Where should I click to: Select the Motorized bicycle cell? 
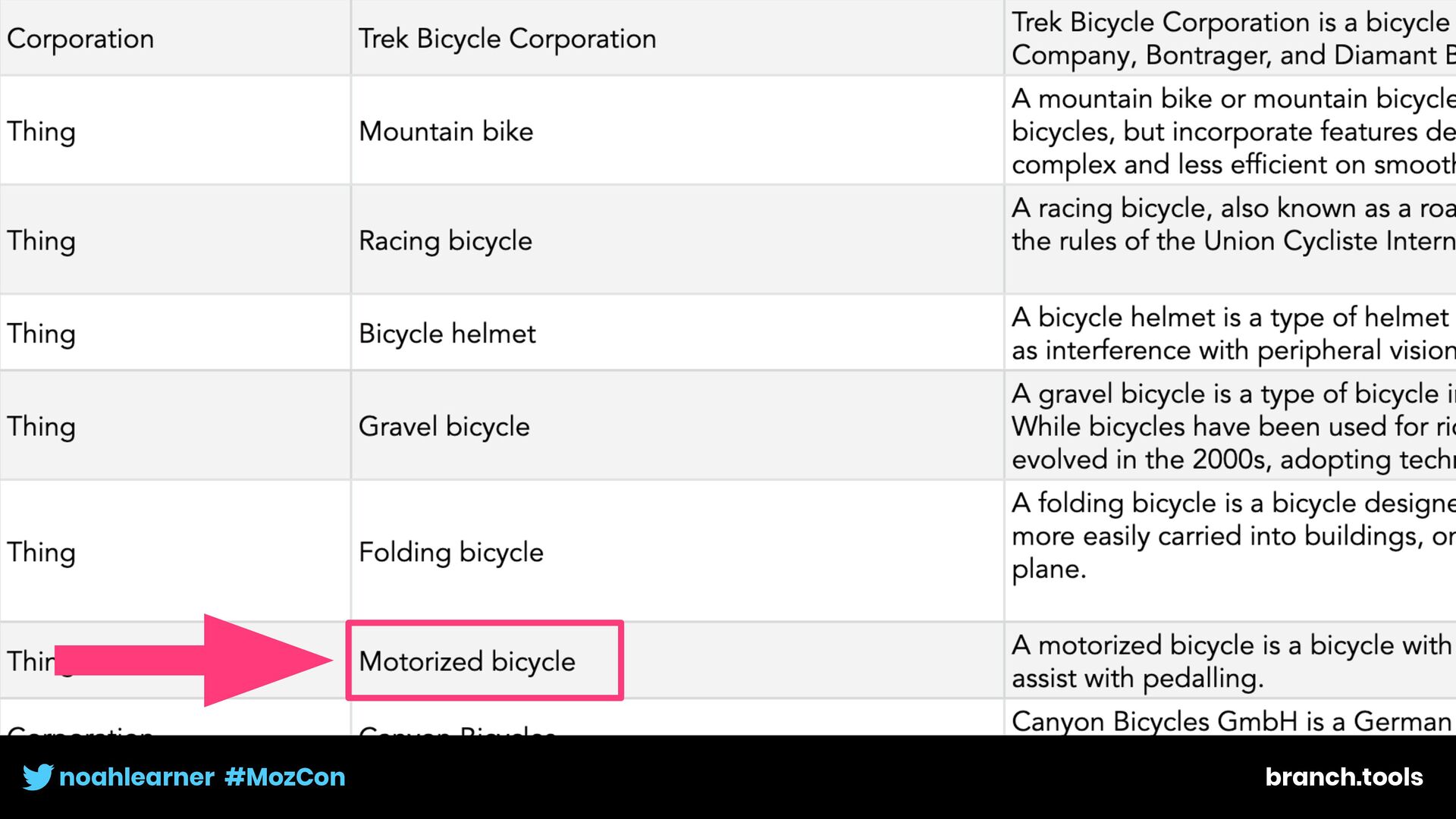tap(677, 661)
